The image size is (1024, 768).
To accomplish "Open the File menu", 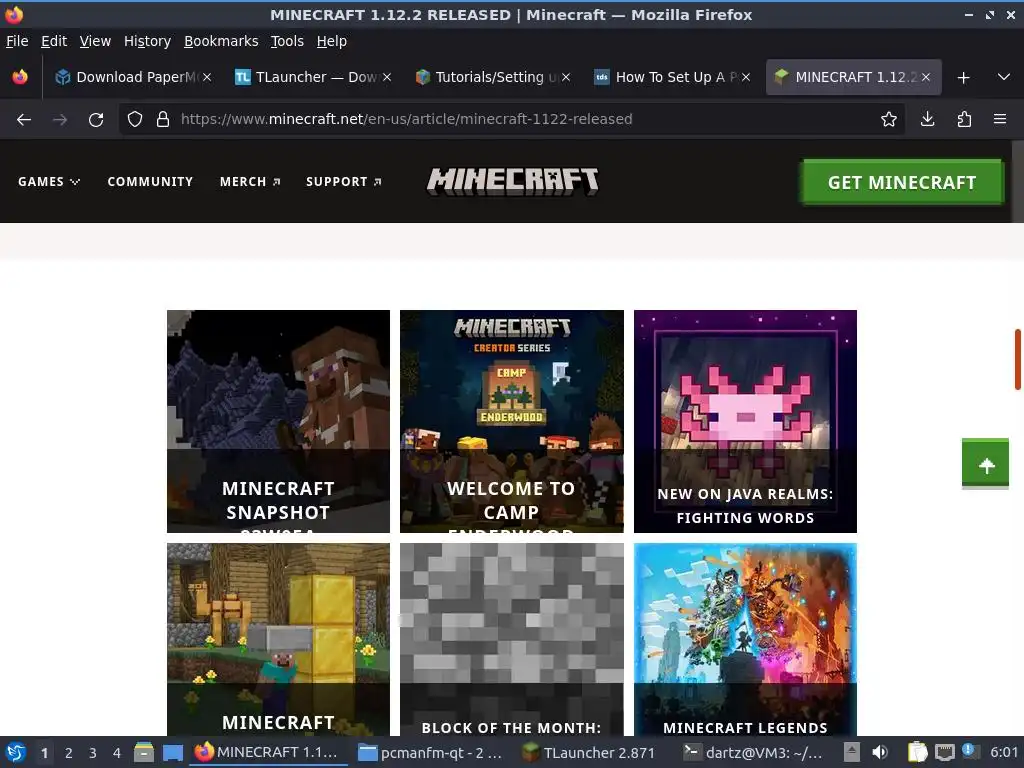I will click(17, 41).
